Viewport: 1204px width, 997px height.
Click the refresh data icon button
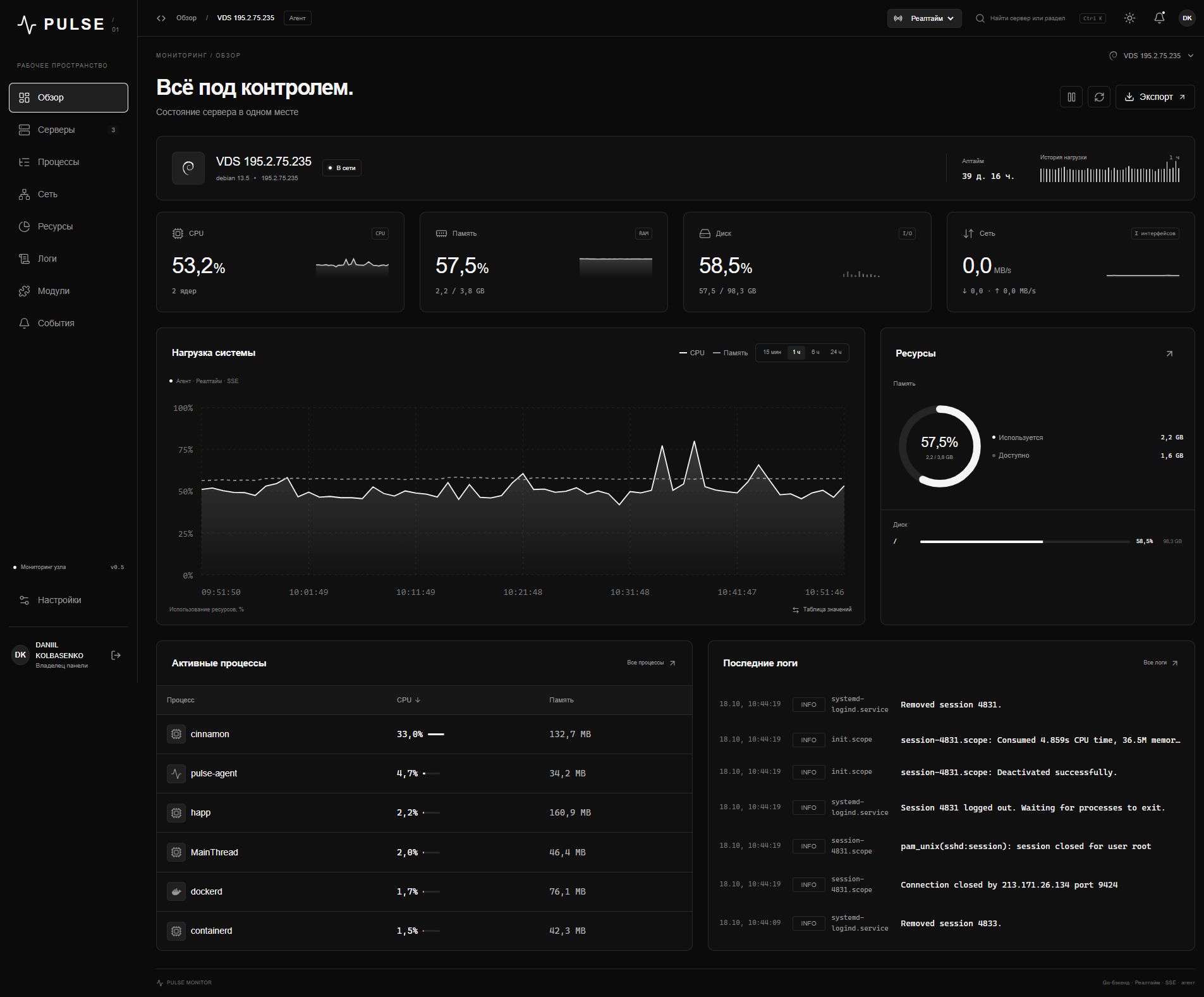click(x=1099, y=97)
